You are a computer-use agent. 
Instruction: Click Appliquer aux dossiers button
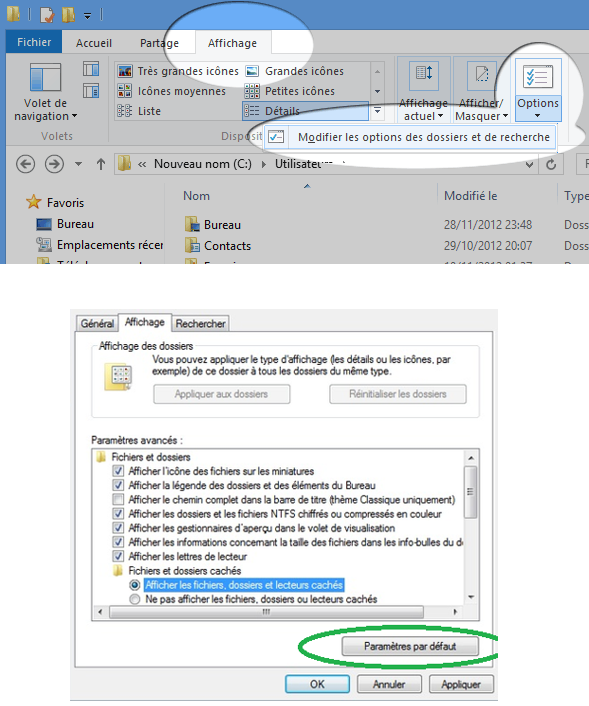pos(222,394)
